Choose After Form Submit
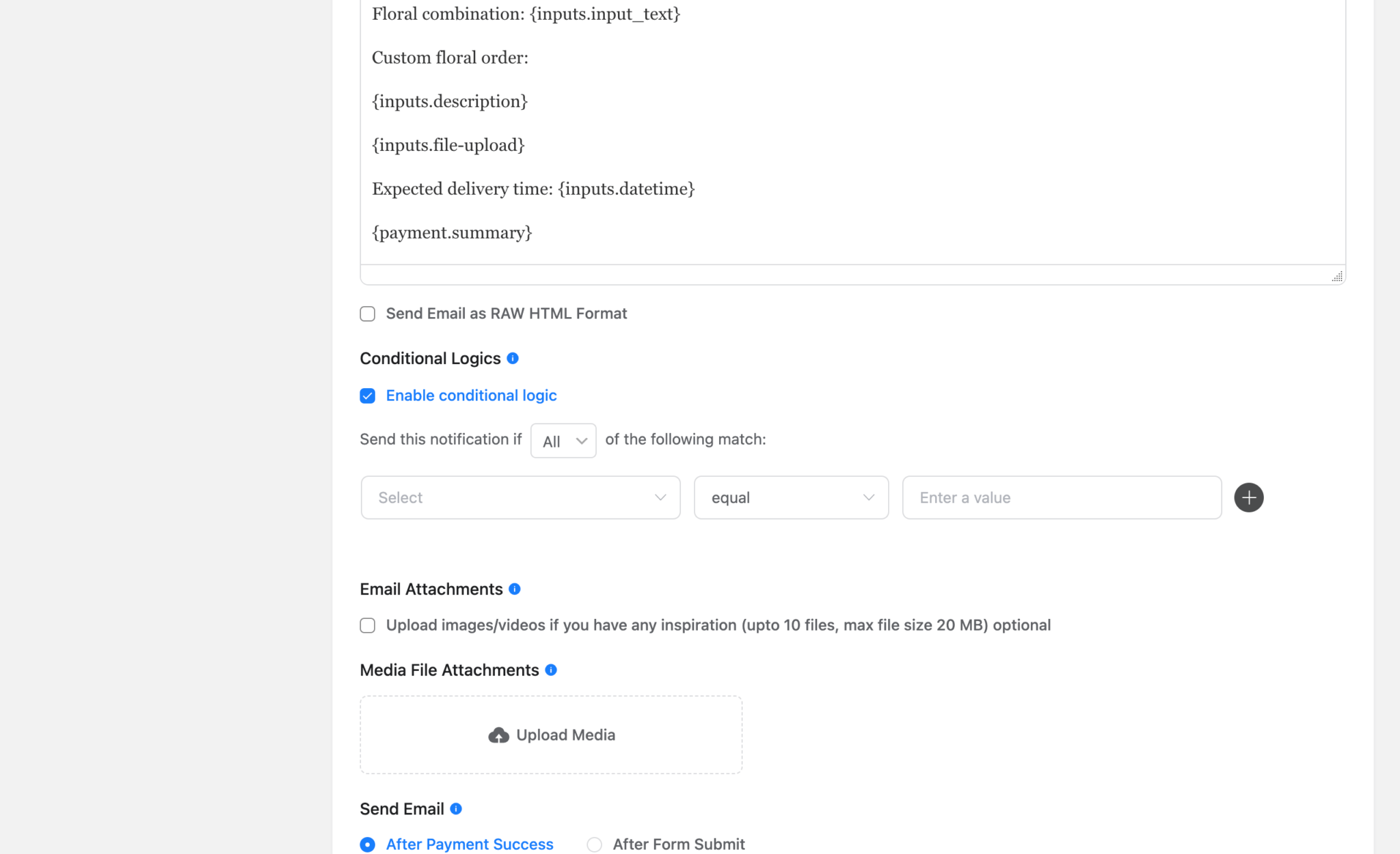This screenshot has height=854, width=1400. click(594, 844)
